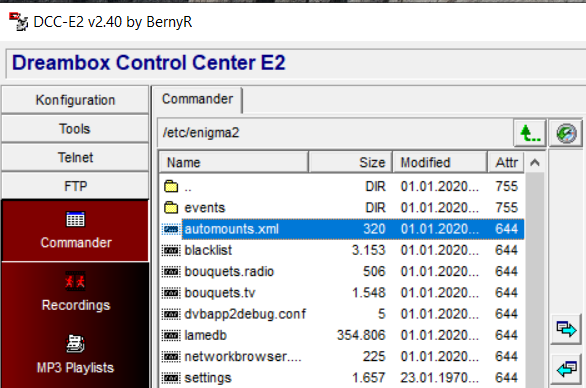
Task: Click the /etc/enigma2 path field
Action: pyautogui.click(x=335, y=133)
